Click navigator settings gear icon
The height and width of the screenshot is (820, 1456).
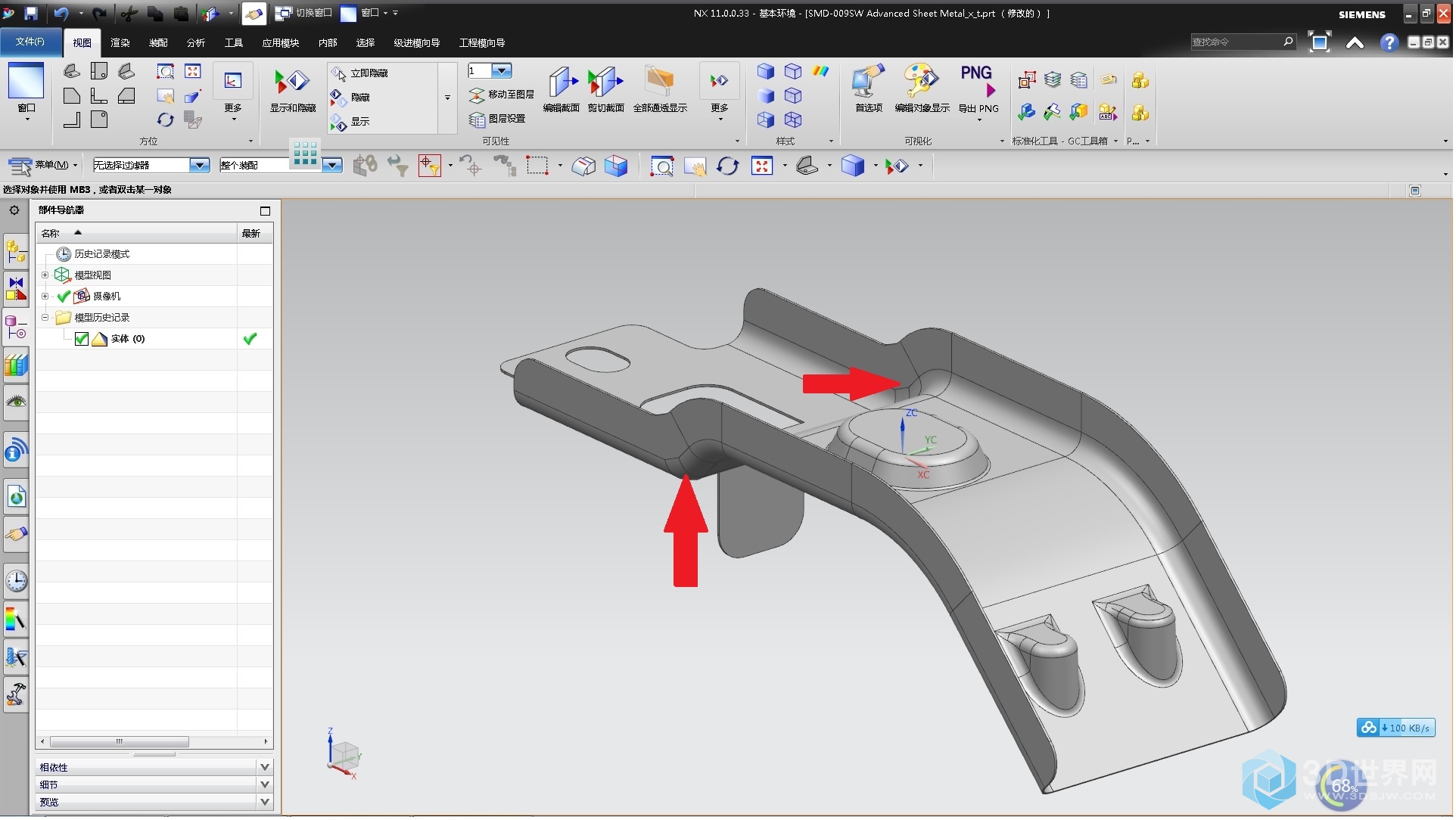tap(14, 211)
